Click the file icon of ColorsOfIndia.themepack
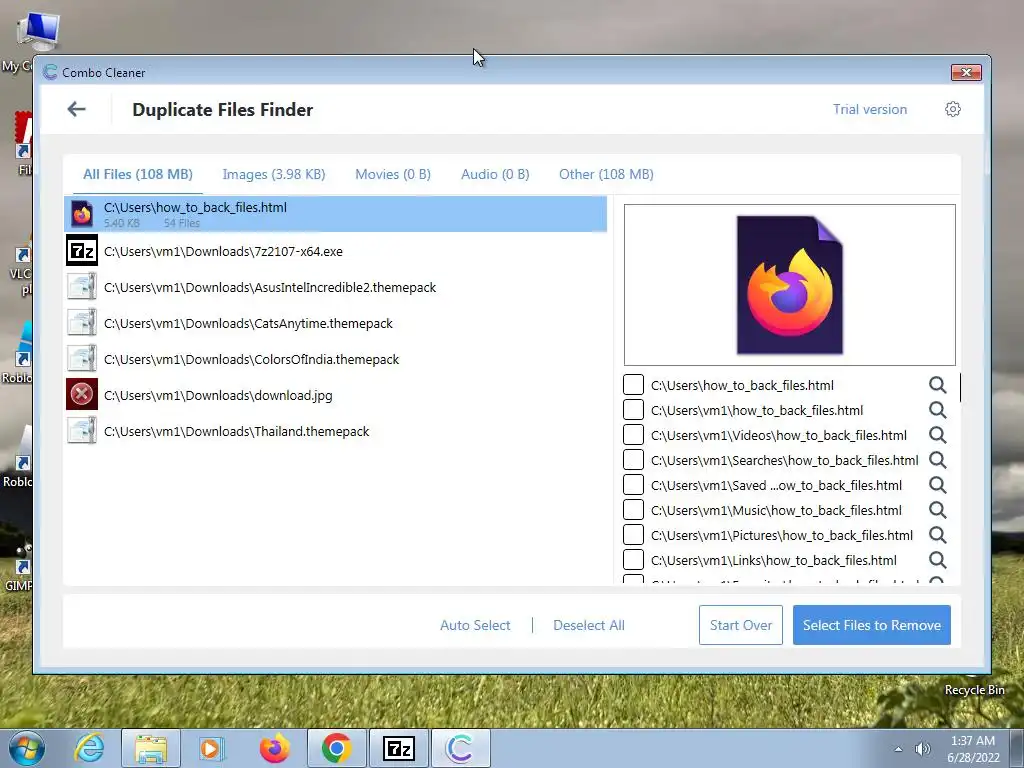 82,359
